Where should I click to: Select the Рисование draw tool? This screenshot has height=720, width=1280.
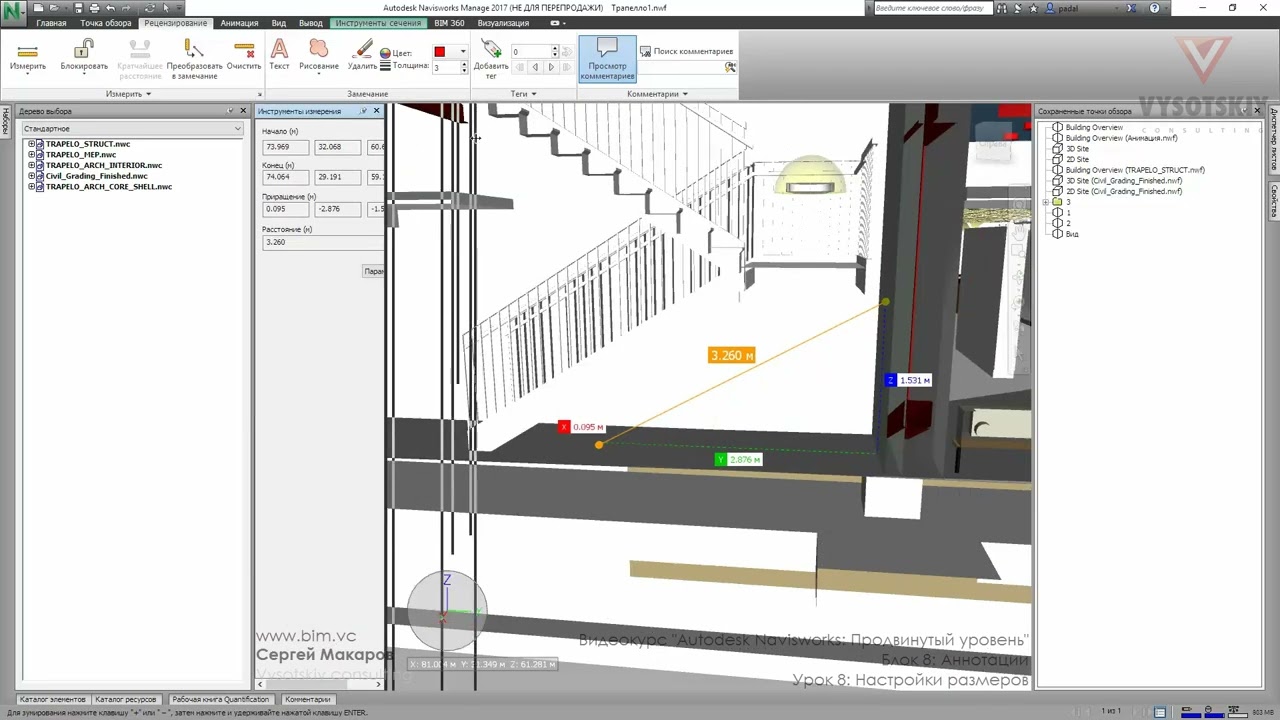click(x=319, y=56)
